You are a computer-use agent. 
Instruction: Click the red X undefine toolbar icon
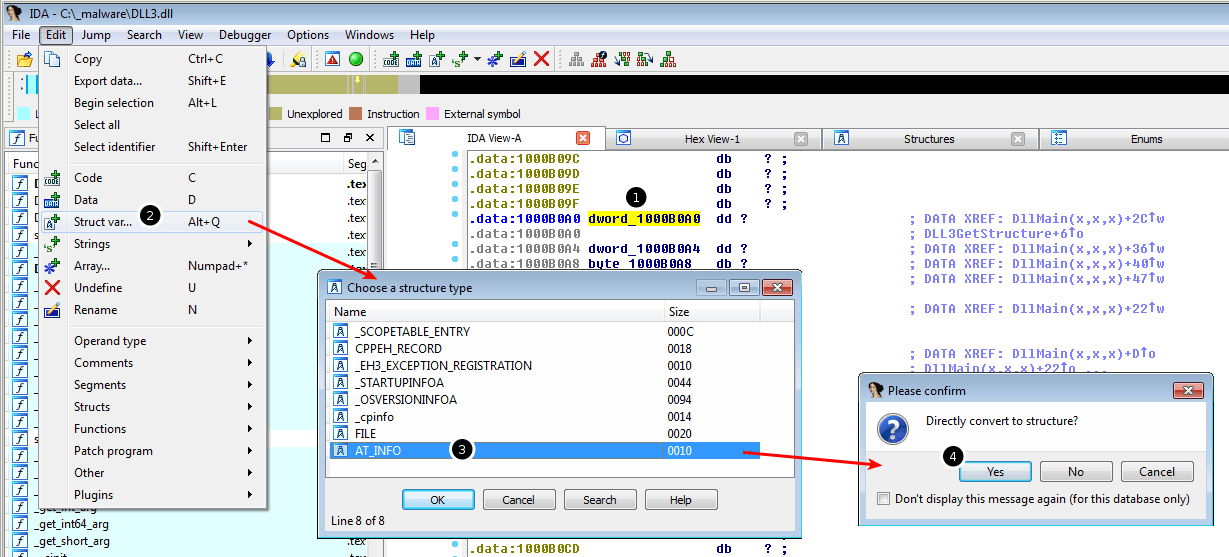541,59
